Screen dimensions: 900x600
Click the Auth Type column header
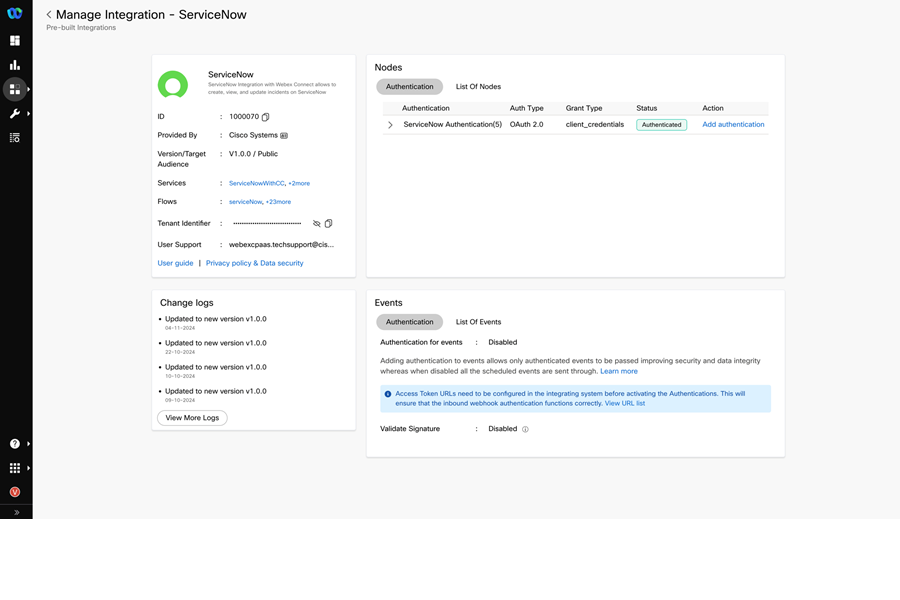[526, 108]
